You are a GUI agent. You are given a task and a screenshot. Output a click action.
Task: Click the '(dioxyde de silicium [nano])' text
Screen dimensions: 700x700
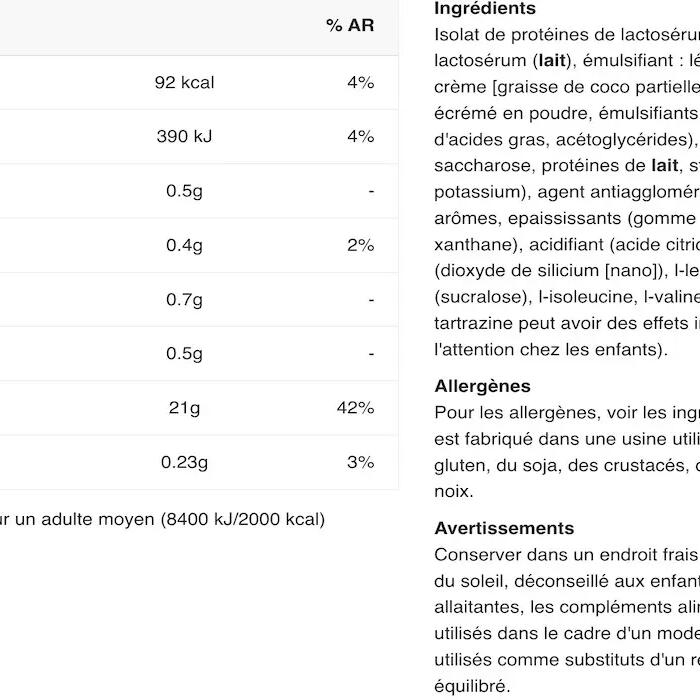(550, 271)
